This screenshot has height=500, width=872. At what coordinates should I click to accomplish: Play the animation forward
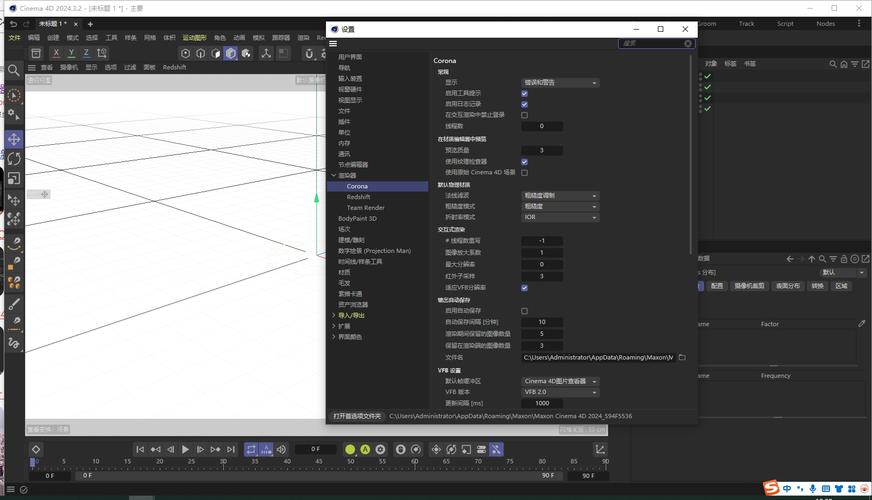click(x=185, y=449)
